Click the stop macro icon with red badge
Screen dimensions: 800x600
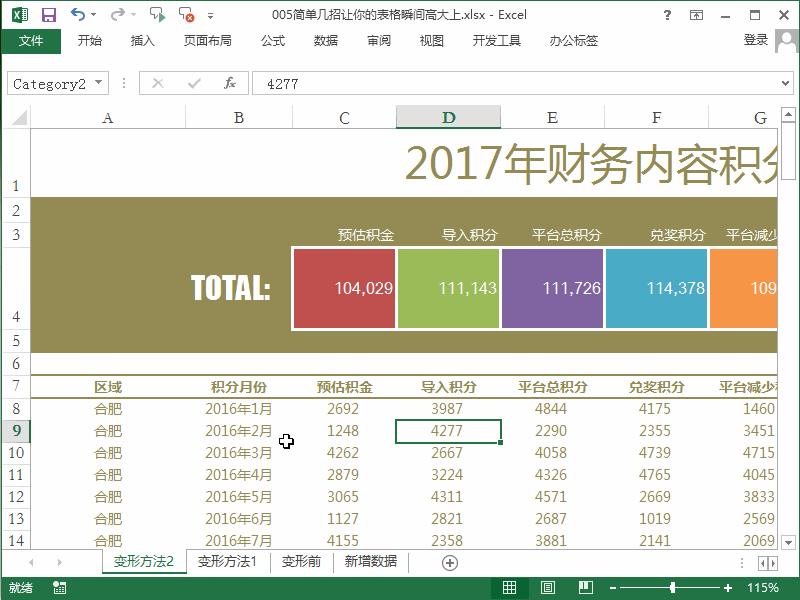click(186, 15)
